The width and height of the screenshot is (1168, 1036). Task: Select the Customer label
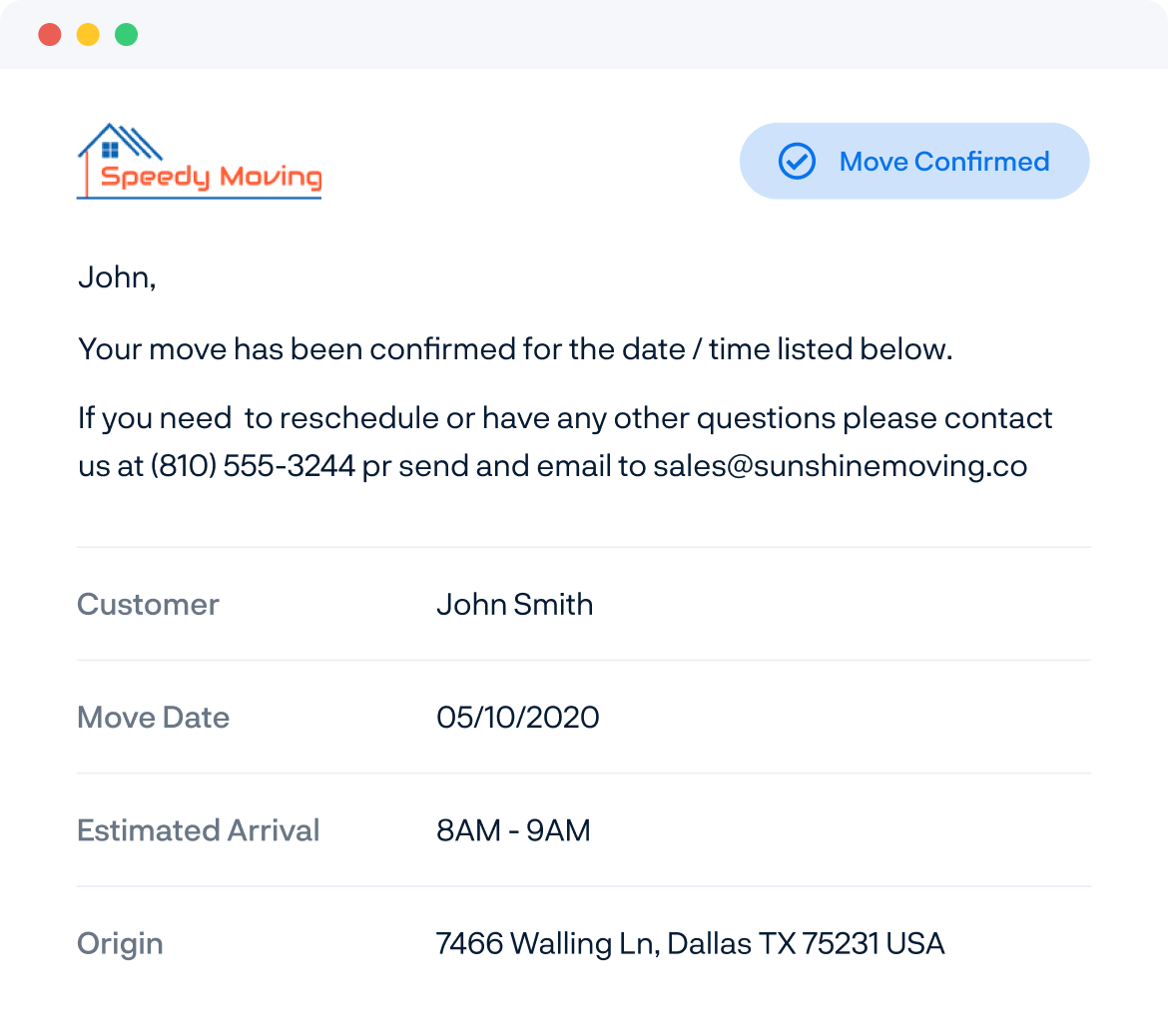pyautogui.click(x=148, y=604)
